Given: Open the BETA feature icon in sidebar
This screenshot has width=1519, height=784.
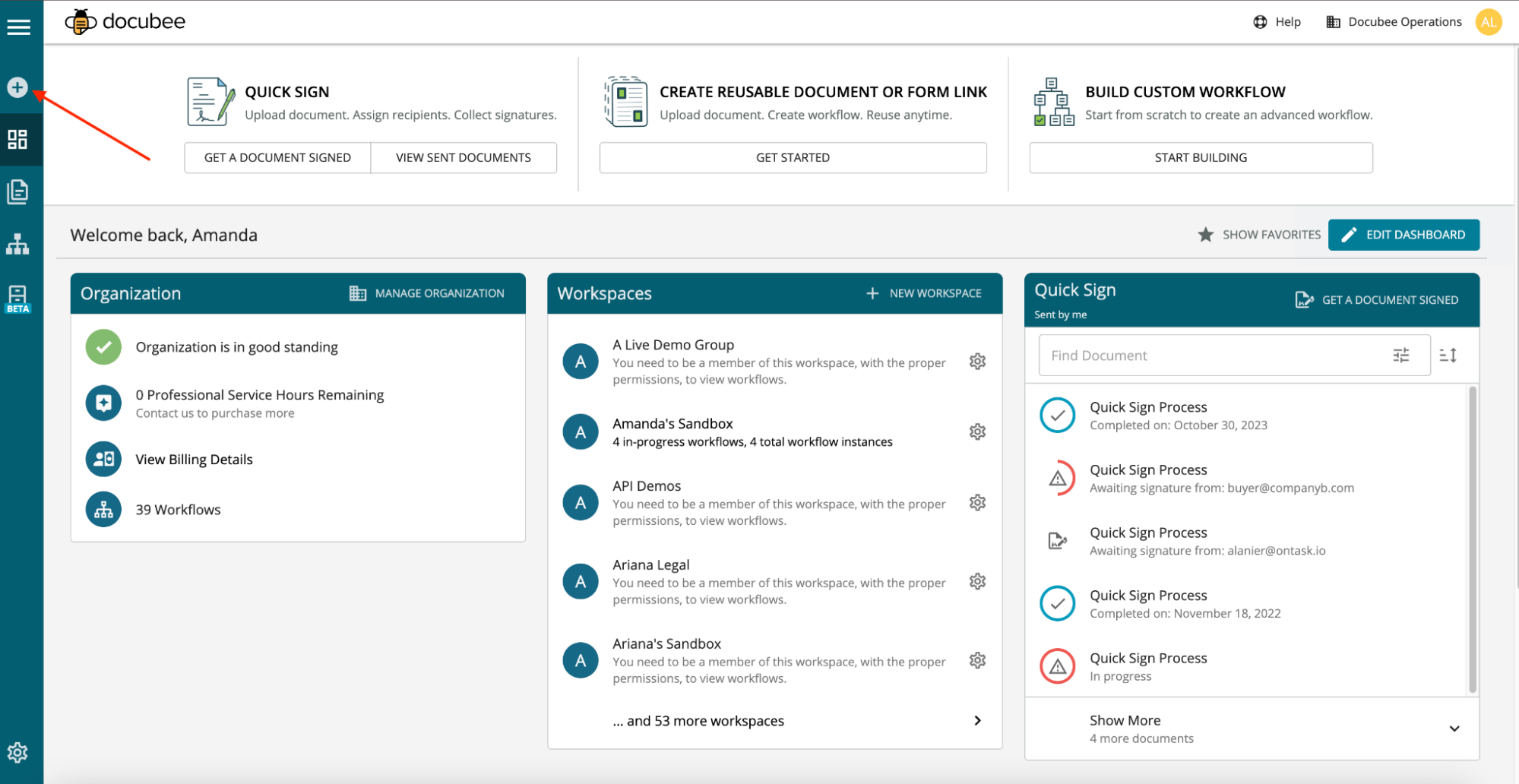Looking at the screenshot, I should click(x=17, y=299).
